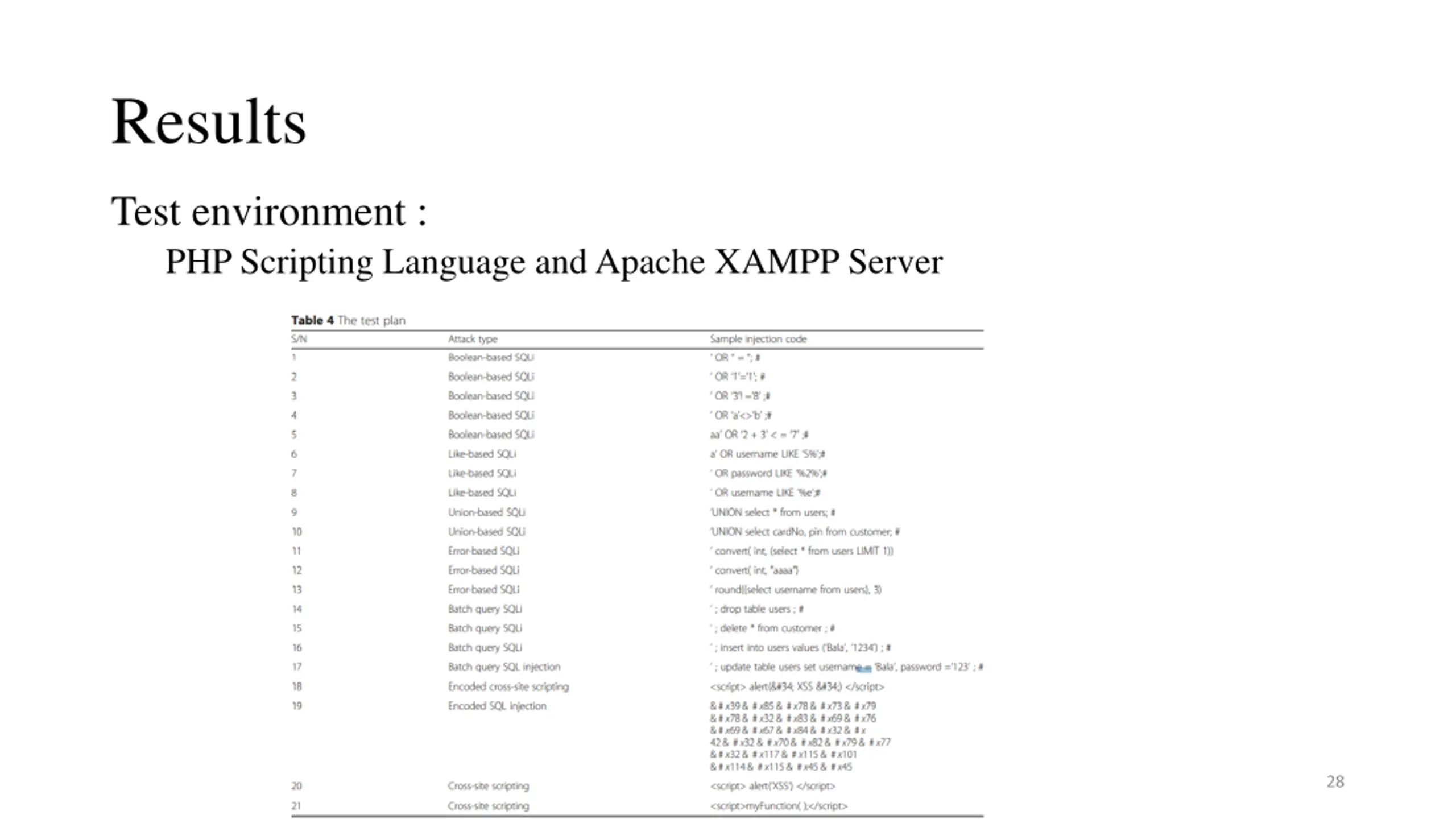Click "Encoded cross-site scripting" attack type
Screen dimensions: 1456x819
508,686
